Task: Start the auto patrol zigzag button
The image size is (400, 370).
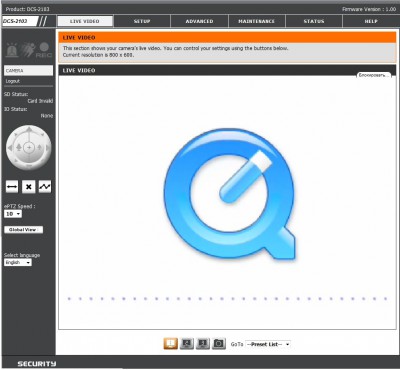Action: (45, 187)
